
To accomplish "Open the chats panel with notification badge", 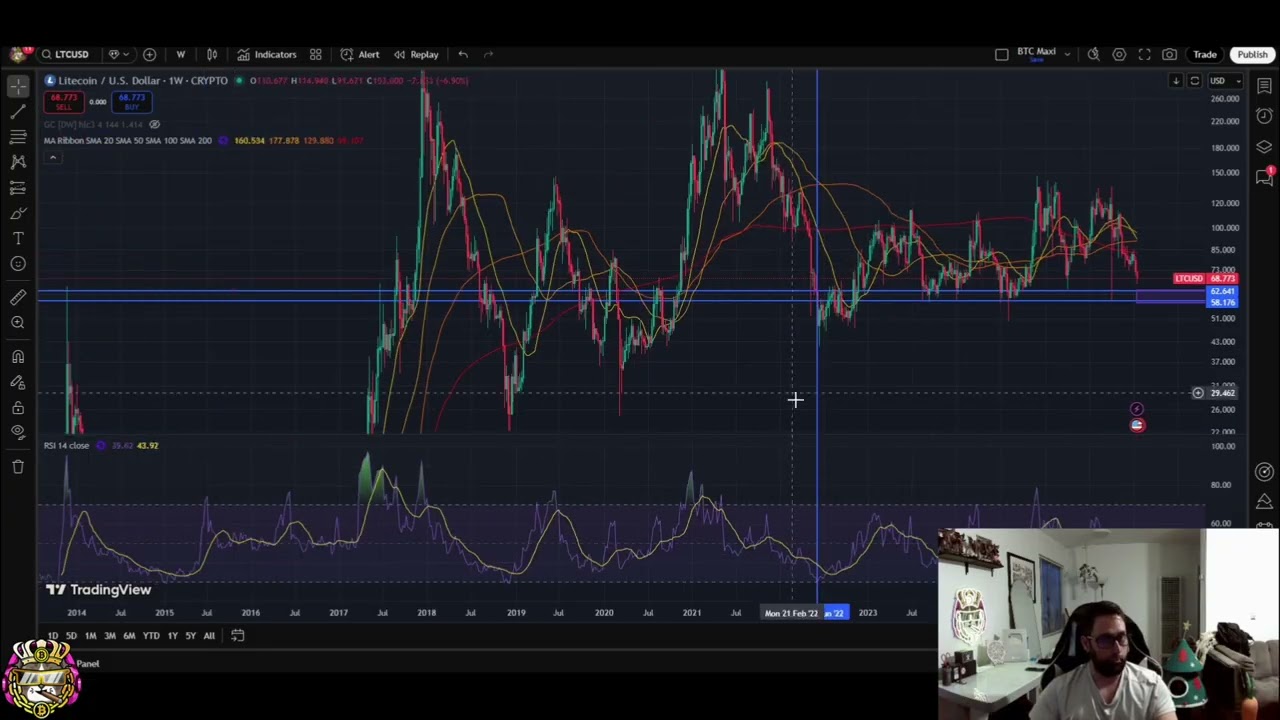I will (1264, 177).
